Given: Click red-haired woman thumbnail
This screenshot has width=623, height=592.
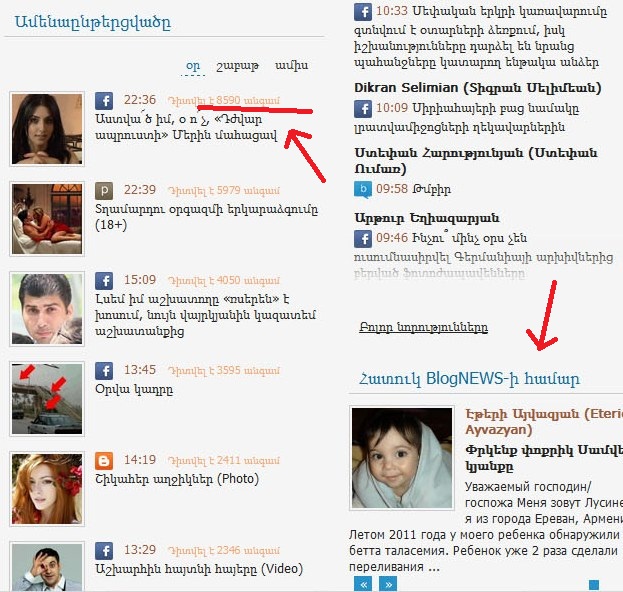Looking at the screenshot, I should pyautogui.click(x=47, y=489).
